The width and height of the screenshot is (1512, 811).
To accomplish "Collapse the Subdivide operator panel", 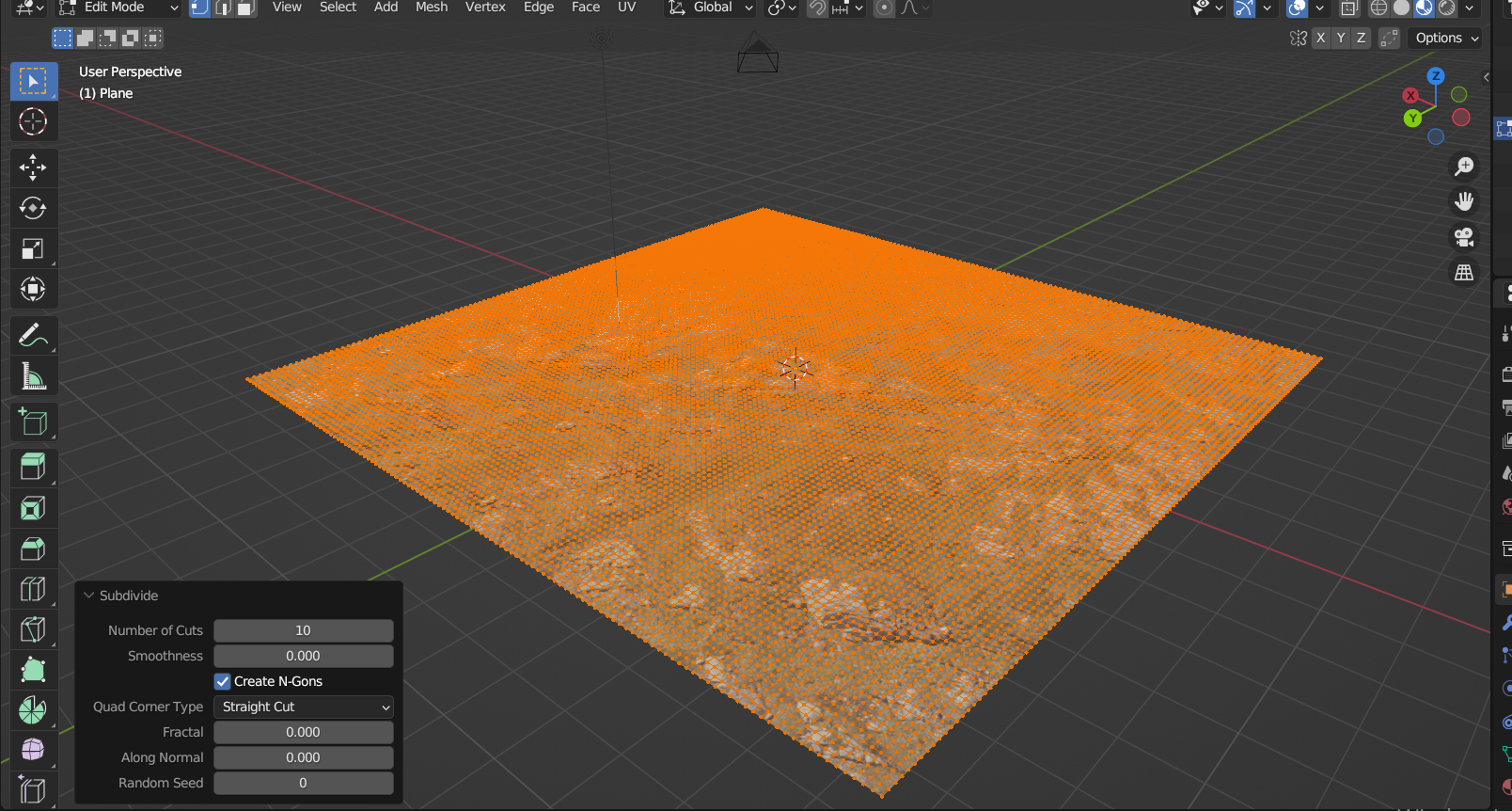I will coord(89,596).
